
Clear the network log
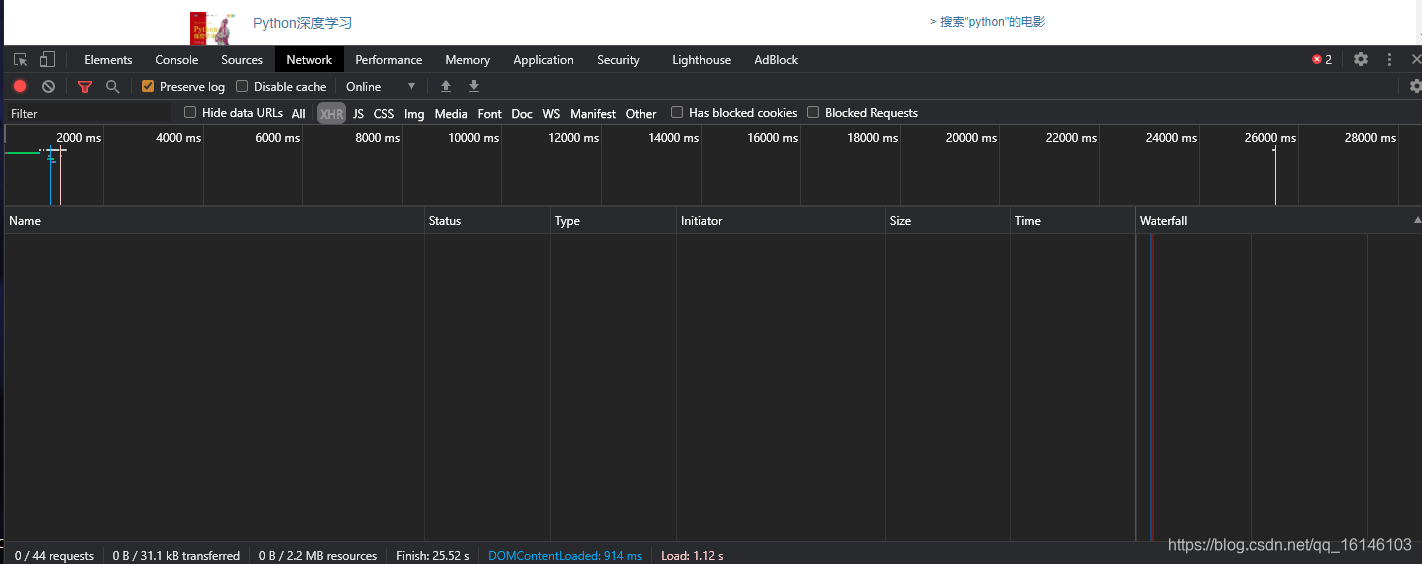click(x=48, y=87)
